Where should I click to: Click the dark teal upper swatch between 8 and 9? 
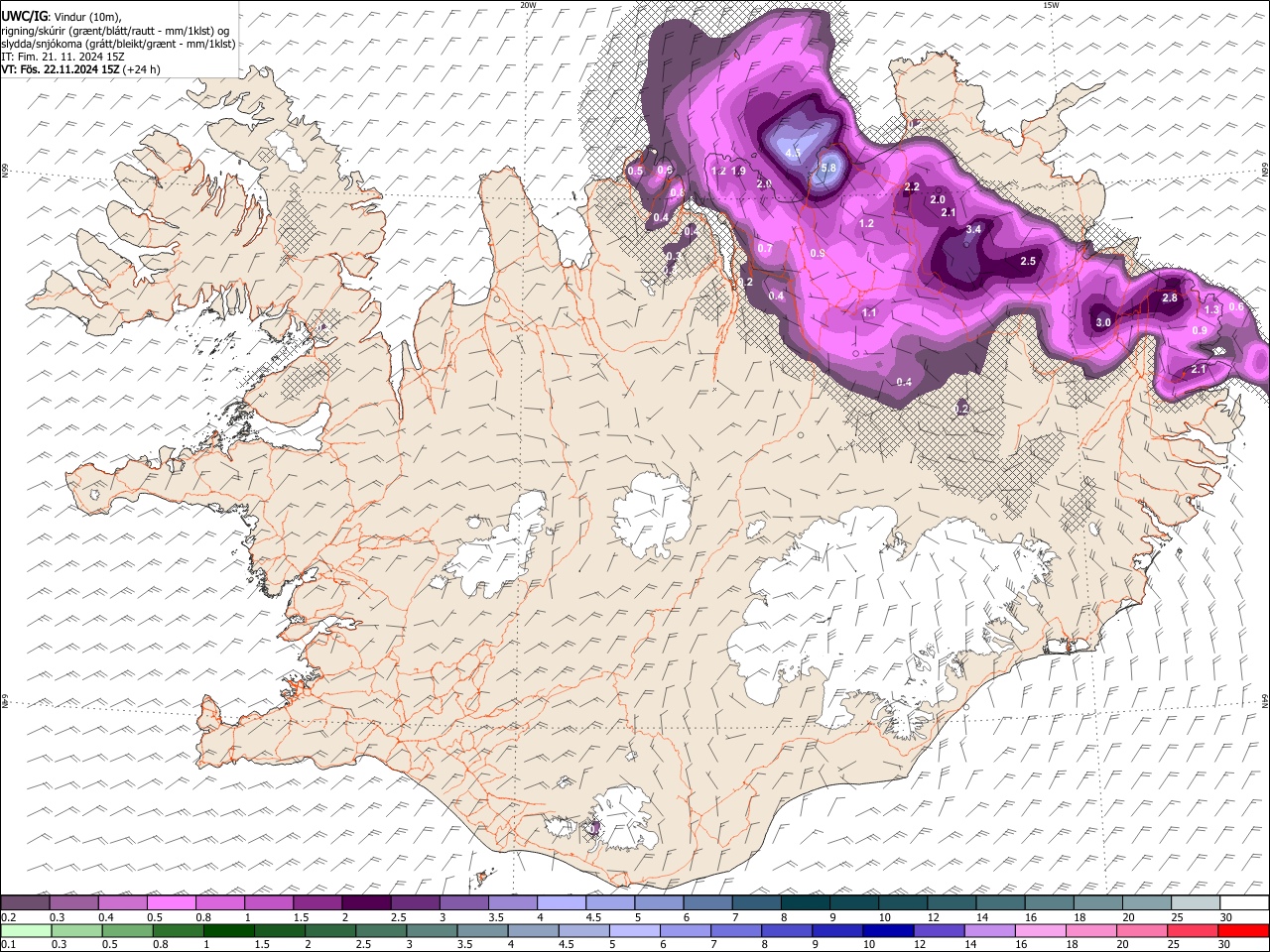[x=806, y=903]
